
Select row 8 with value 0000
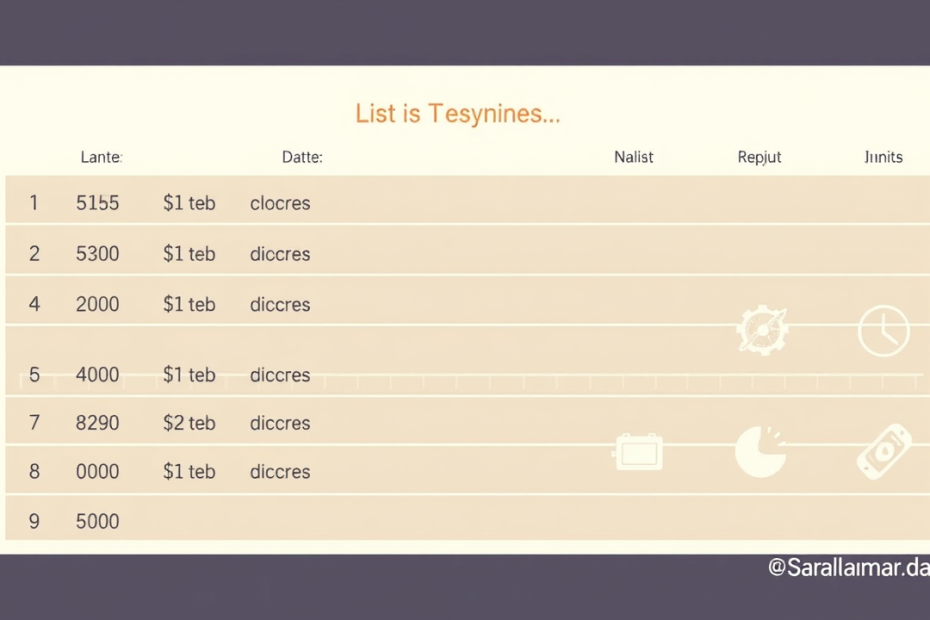point(97,472)
